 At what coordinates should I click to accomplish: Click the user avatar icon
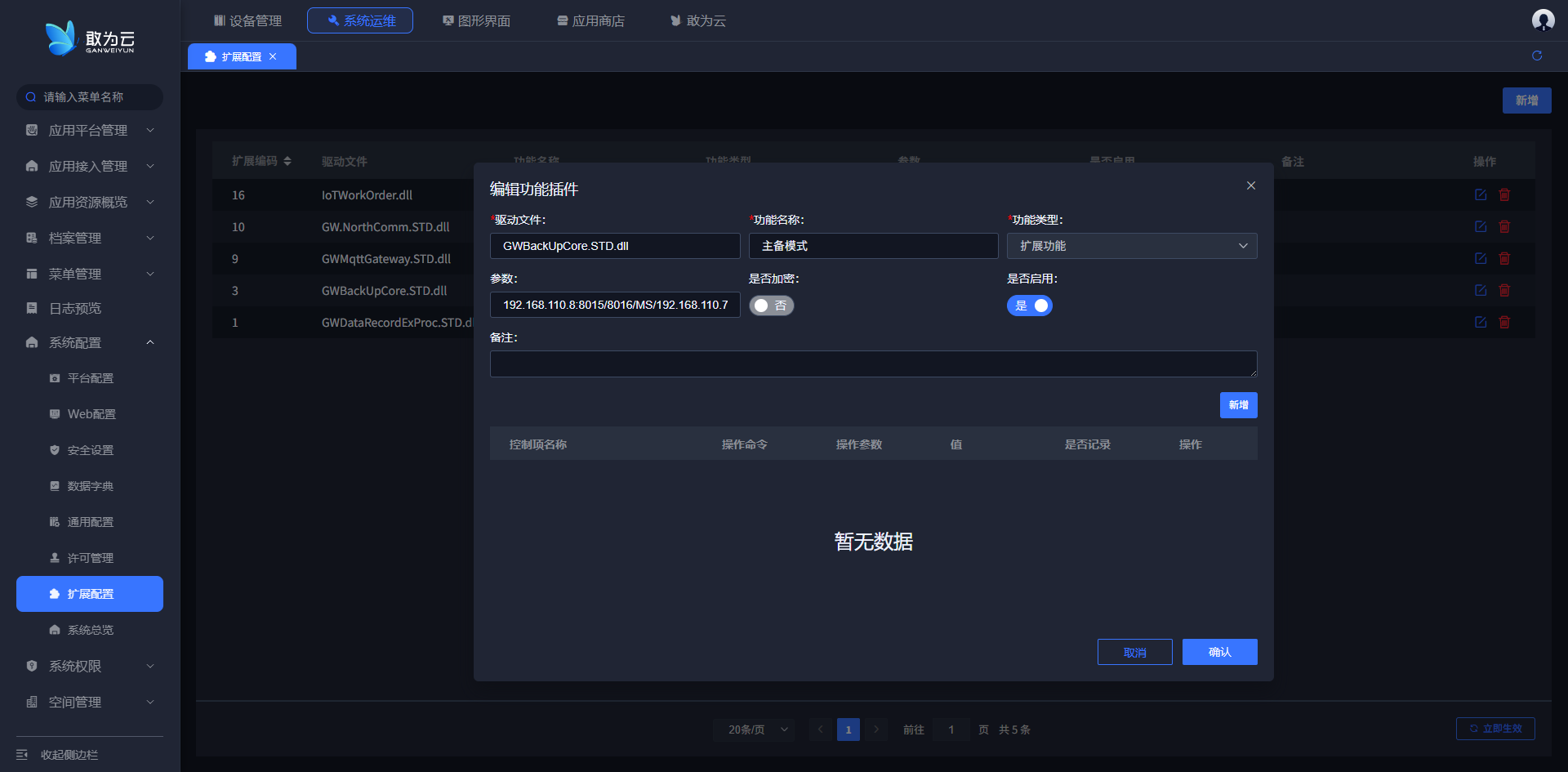1543,20
